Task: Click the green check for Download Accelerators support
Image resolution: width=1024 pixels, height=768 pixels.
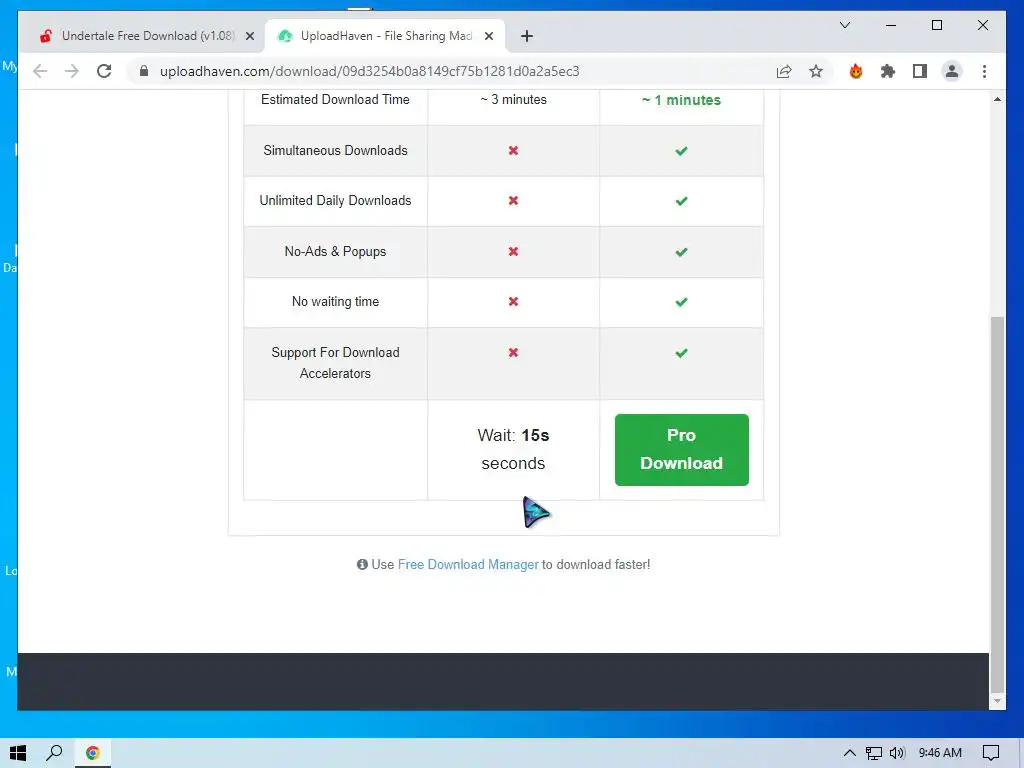Action: (681, 353)
